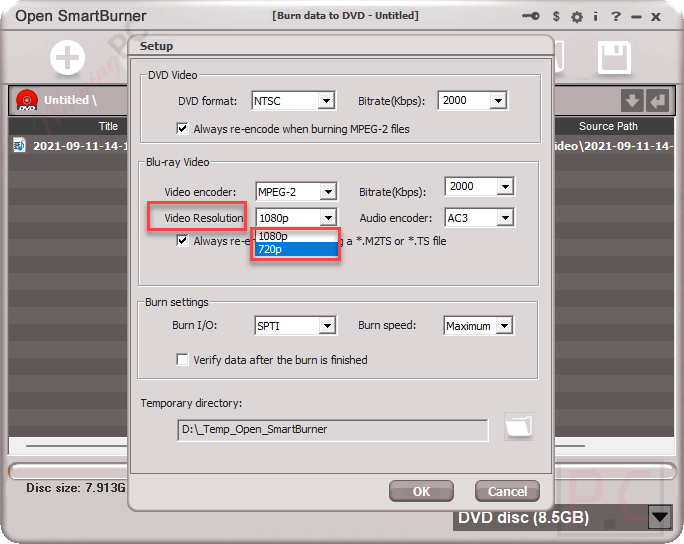Open help question mark icon

click(x=616, y=16)
